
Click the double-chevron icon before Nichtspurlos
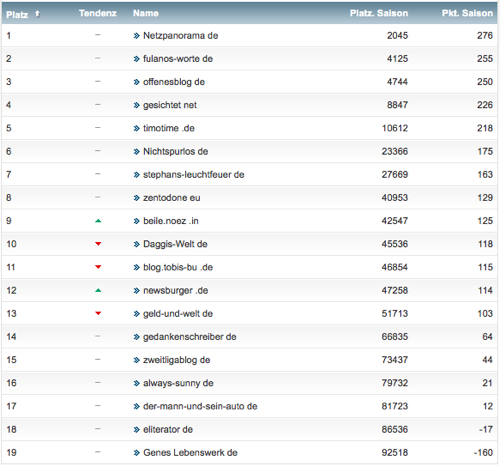tap(136, 152)
